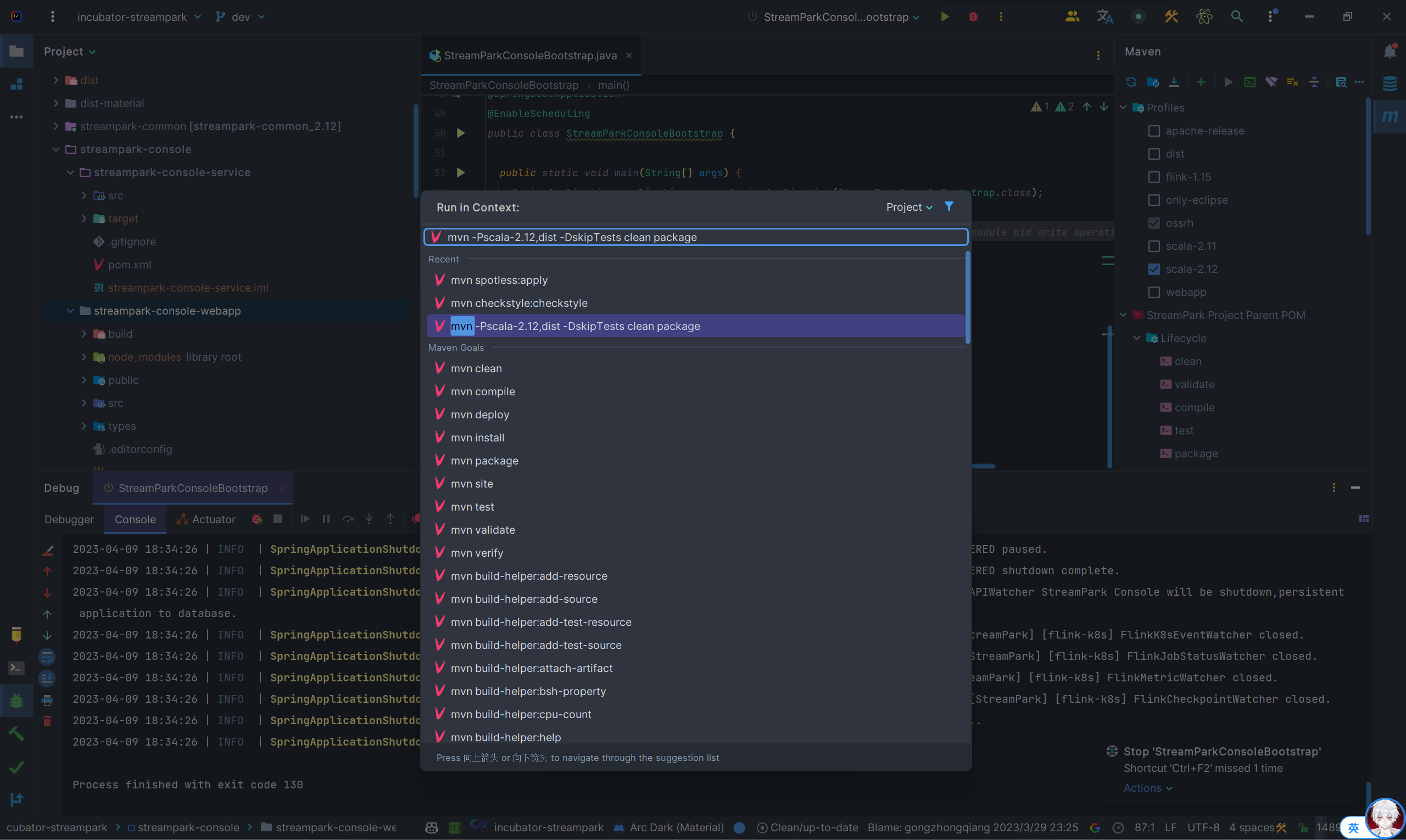Screen dimensions: 1406x840
Task: Switch to the Debugger tab
Action: tap(69, 519)
